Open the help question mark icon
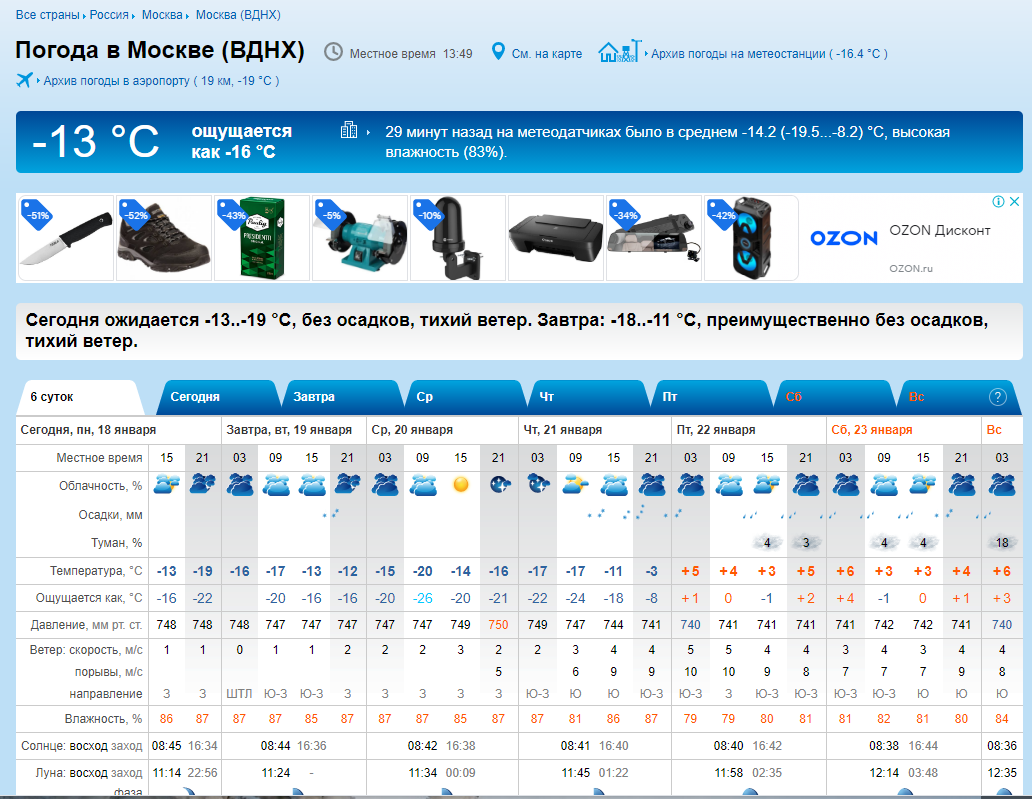 [998, 397]
